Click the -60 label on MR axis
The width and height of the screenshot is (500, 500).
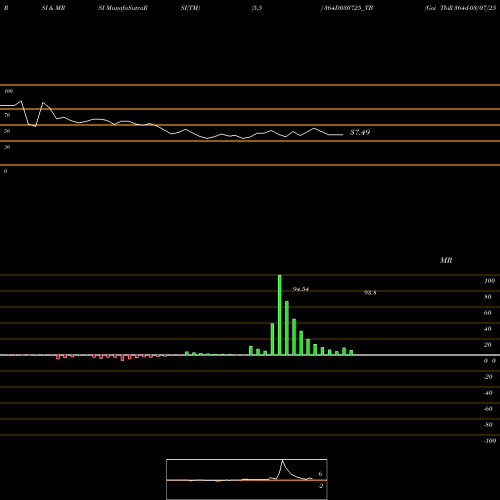(488, 409)
